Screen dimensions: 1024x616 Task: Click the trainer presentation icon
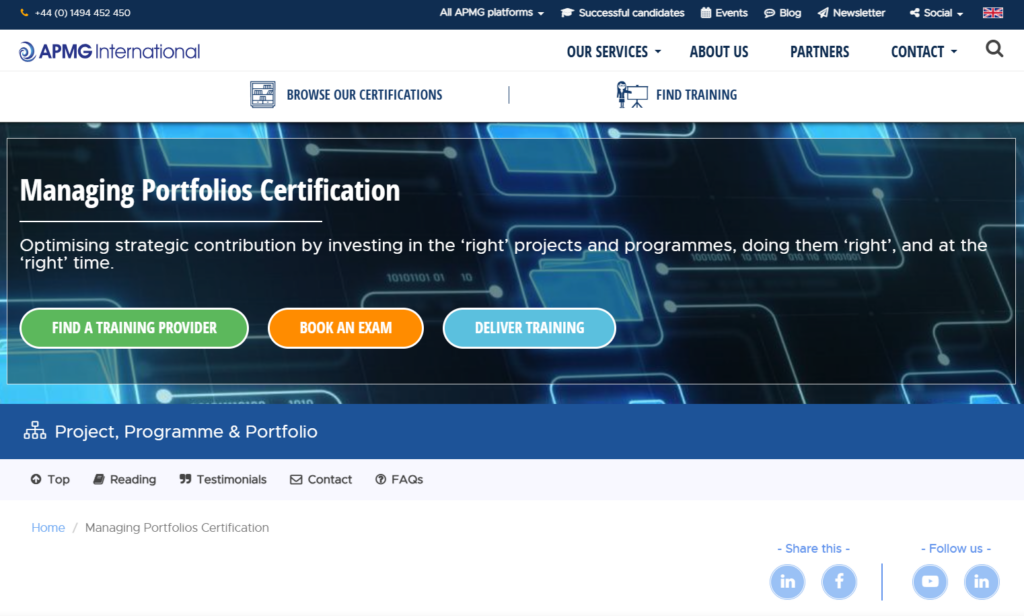(632, 95)
